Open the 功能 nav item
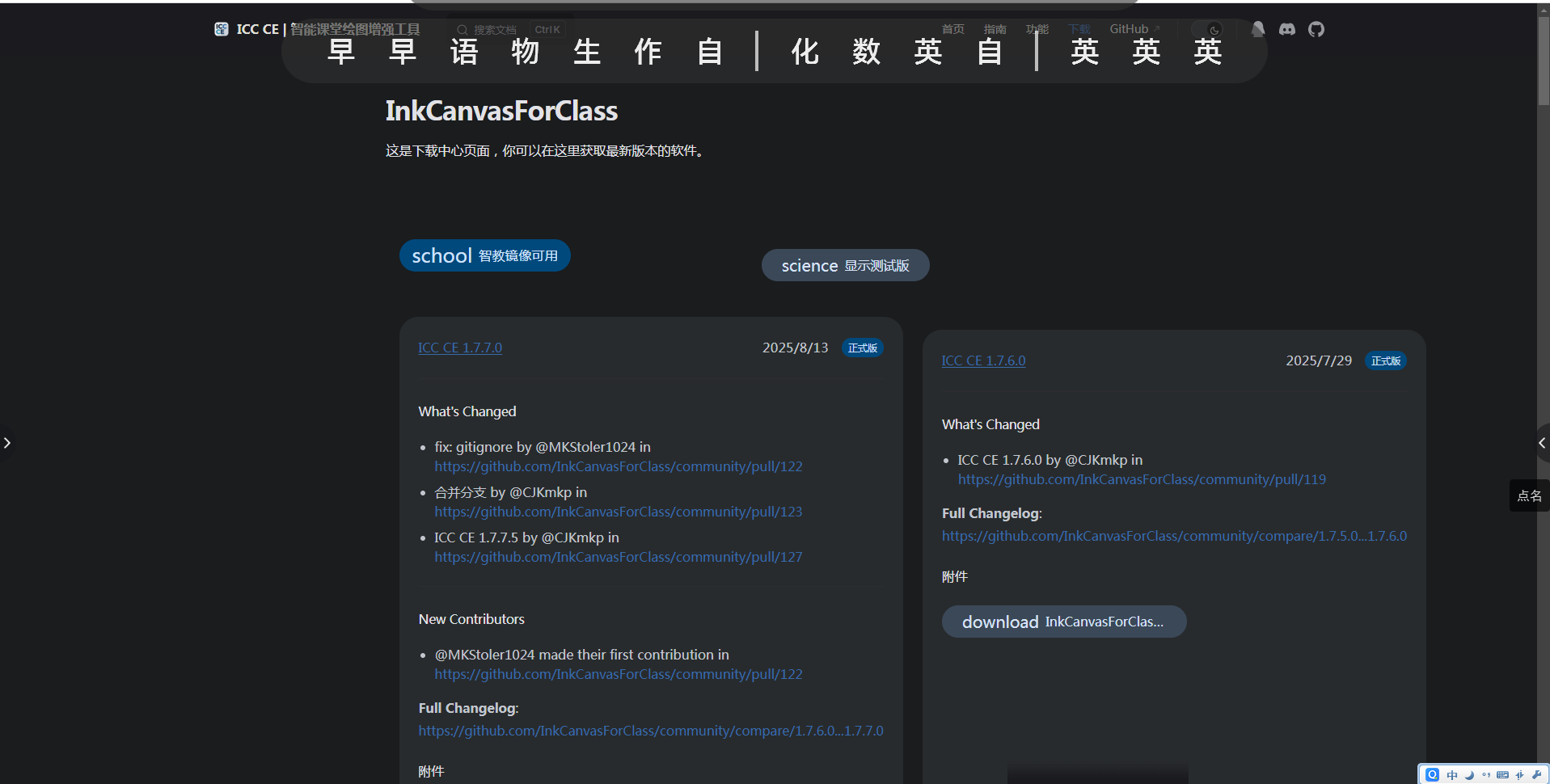This screenshot has width=1550, height=784. coord(1037,29)
